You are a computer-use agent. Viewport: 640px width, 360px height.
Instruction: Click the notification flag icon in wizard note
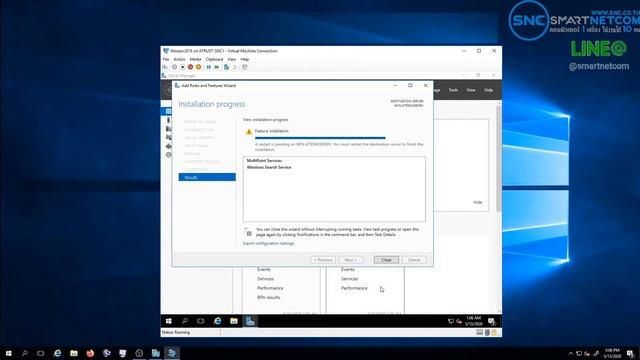pos(249,232)
